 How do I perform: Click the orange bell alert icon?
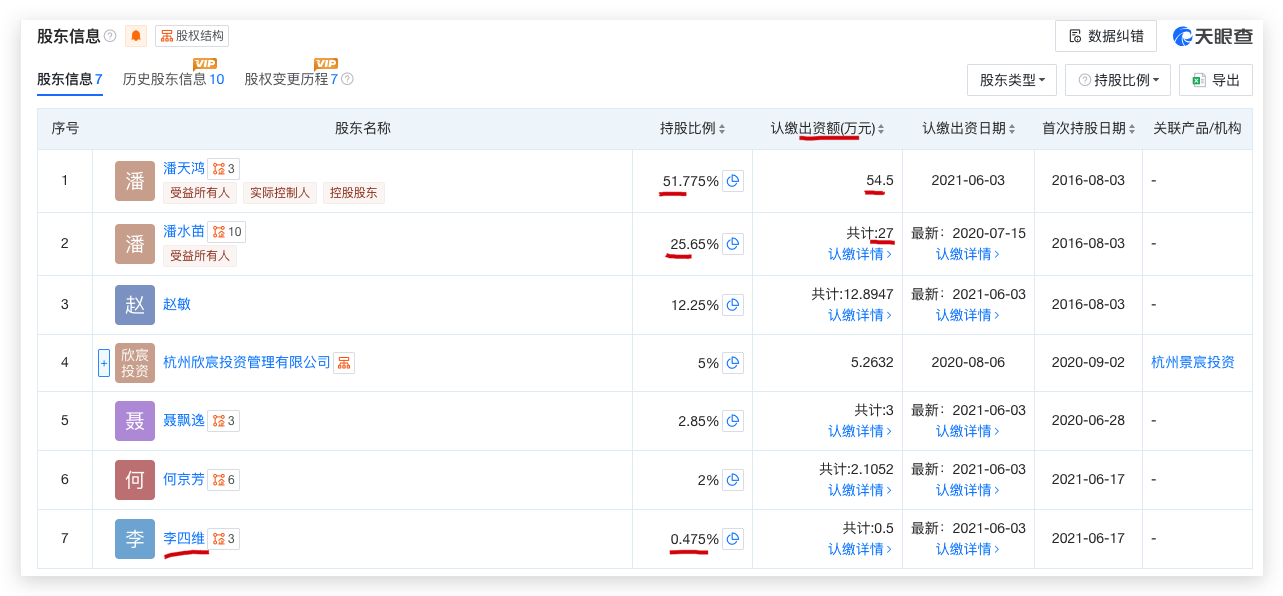[136, 36]
